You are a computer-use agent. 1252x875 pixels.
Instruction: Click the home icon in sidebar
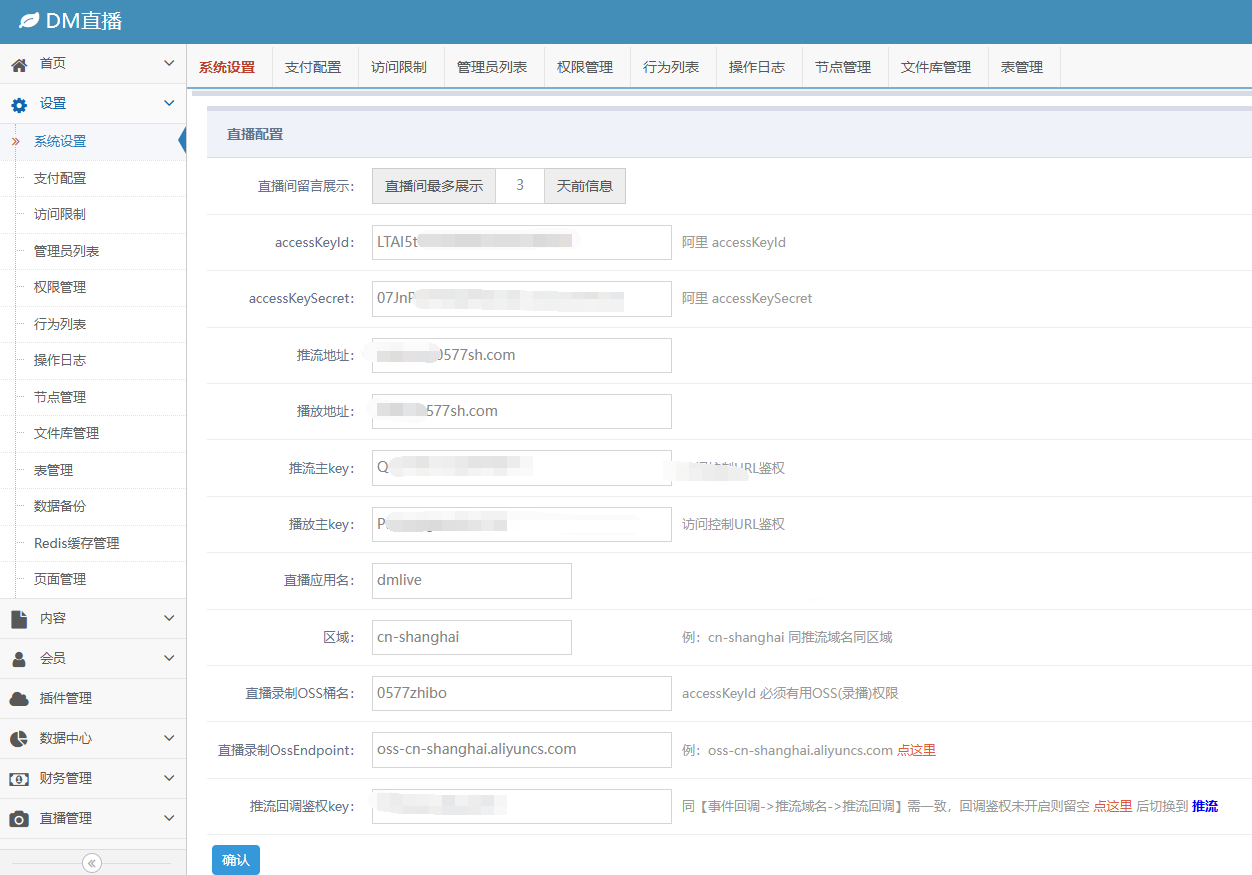tap(19, 64)
